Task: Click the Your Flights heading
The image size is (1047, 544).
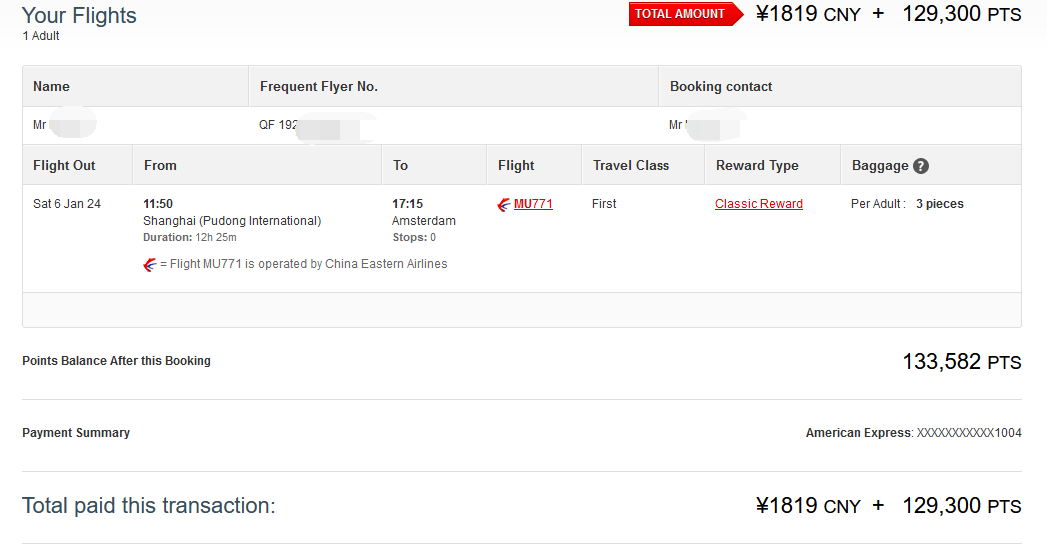Action: pyautogui.click(x=79, y=16)
